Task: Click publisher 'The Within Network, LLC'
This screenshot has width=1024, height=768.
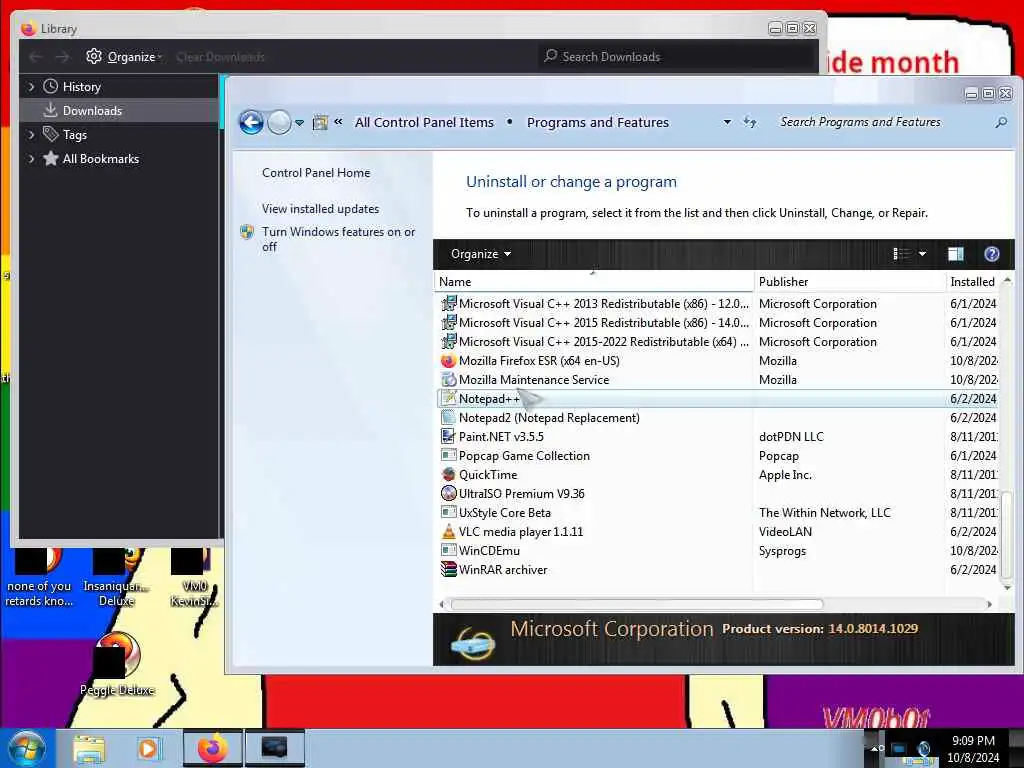Action: (x=824, y=513)
